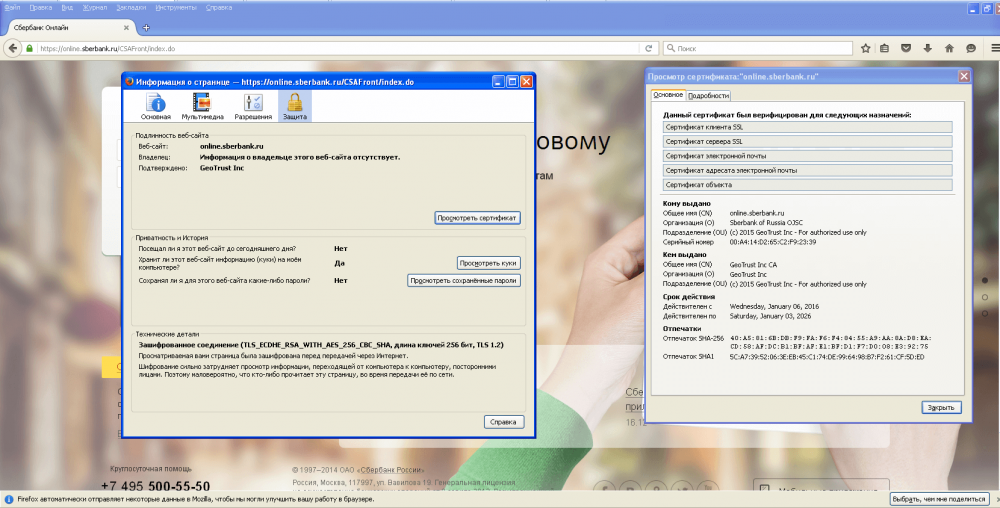Open the chat bubble toolbar icon
The width and height of the screenshot is (1000, 508).
[x=971, y=48]
